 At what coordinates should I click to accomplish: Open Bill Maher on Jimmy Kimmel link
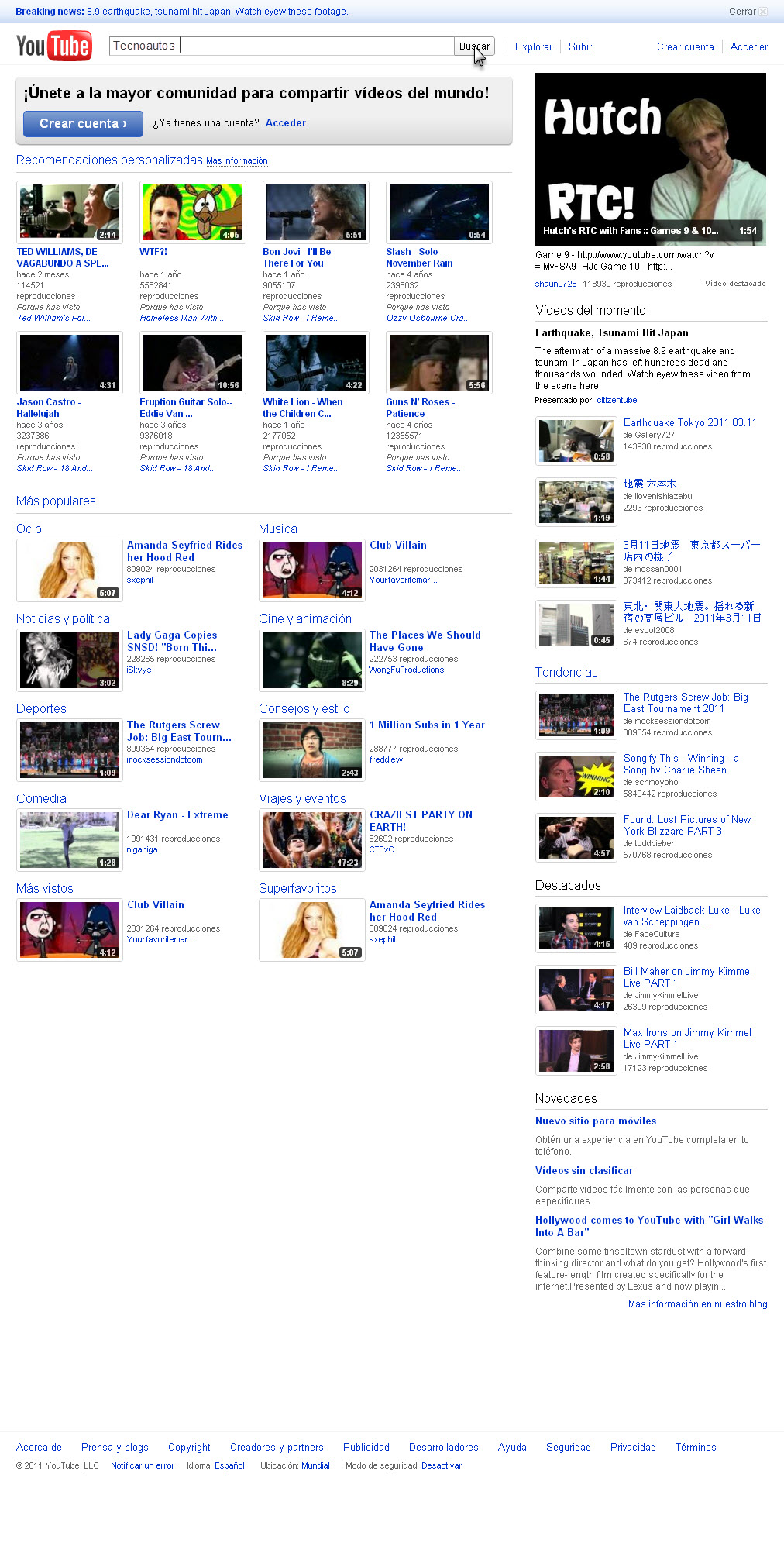[688, 977]
